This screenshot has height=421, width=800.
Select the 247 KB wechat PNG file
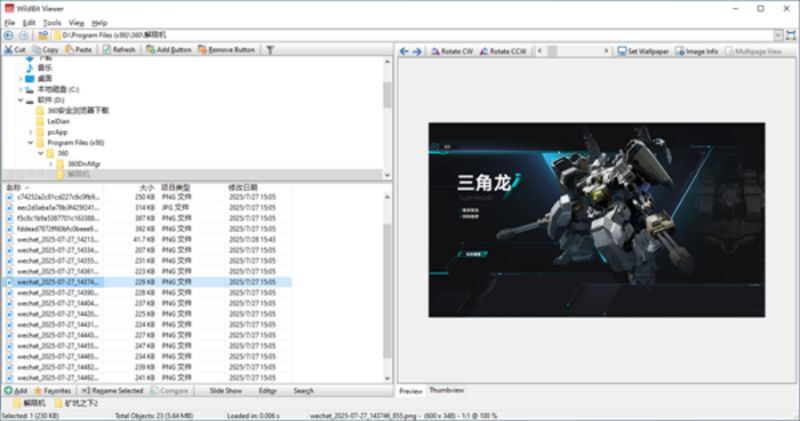(x=148, y=345)
